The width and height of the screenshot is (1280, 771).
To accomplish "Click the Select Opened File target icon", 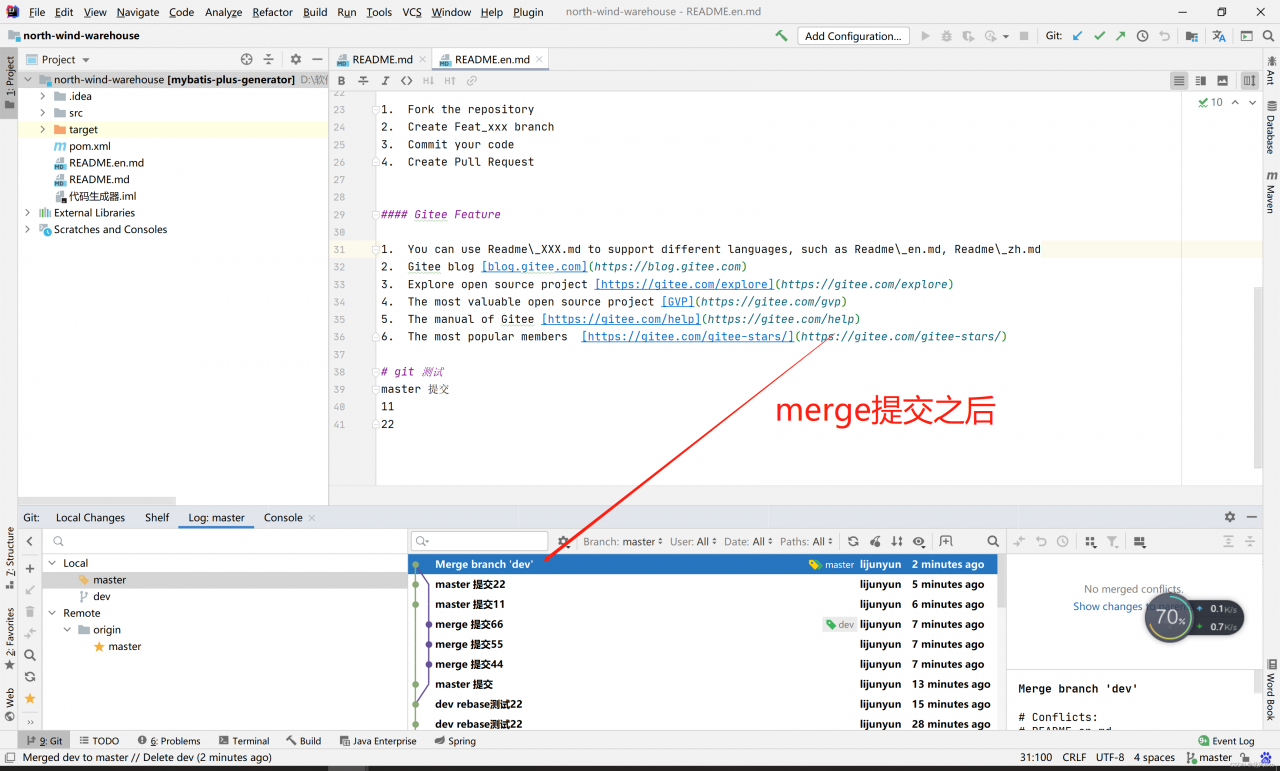I will [247, 59].
